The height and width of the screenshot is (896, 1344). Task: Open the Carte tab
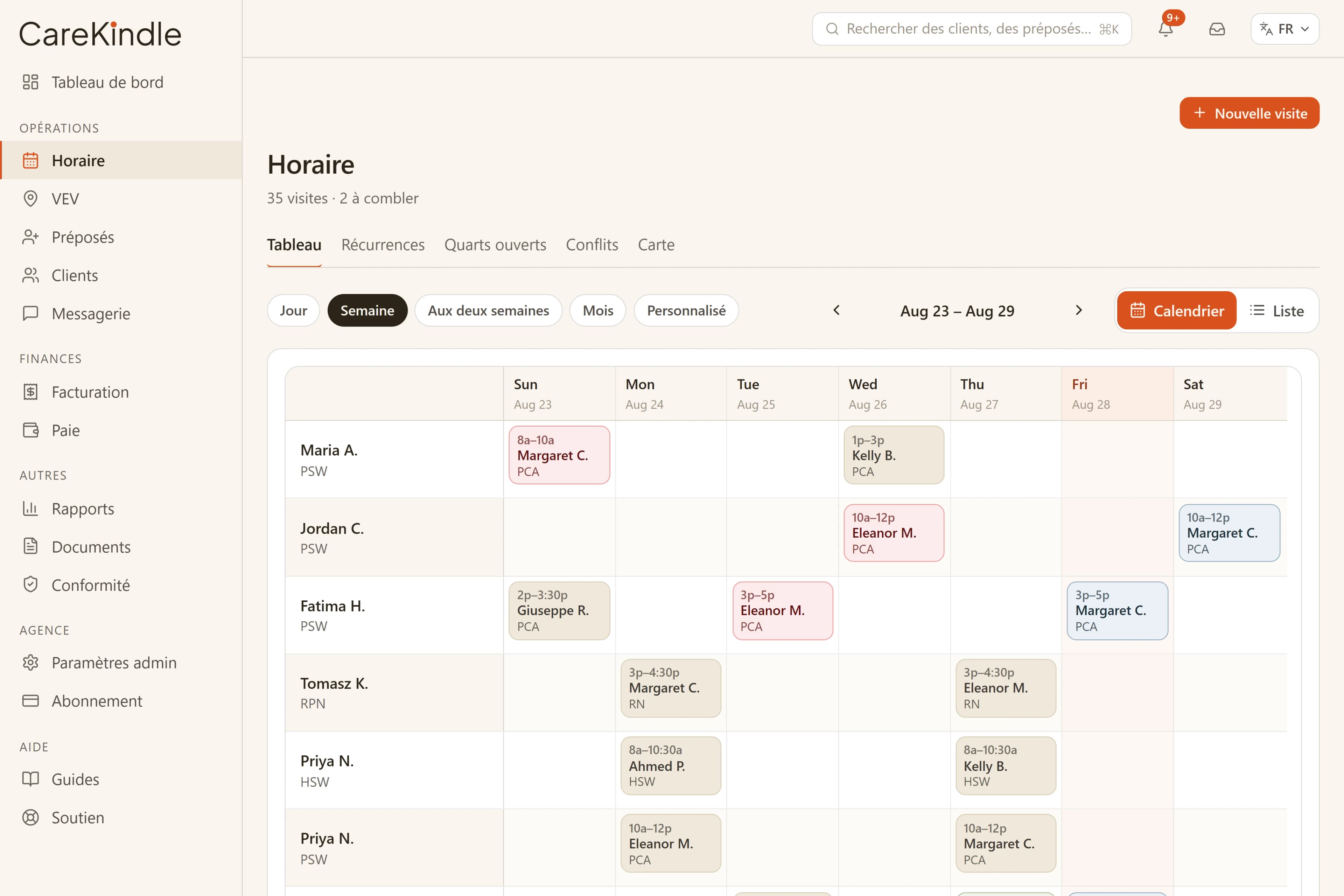pos(656,245)
